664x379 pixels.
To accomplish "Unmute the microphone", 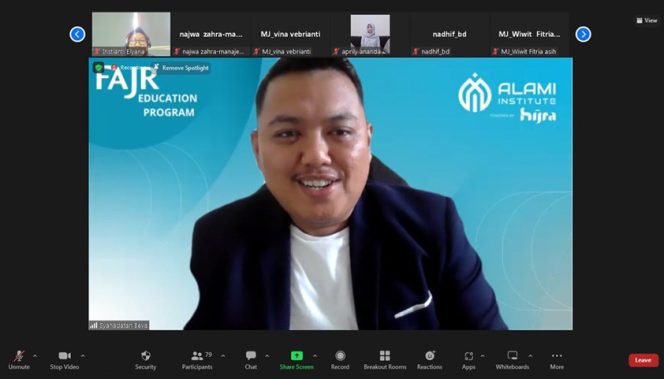I will click(x=19, y=360).
